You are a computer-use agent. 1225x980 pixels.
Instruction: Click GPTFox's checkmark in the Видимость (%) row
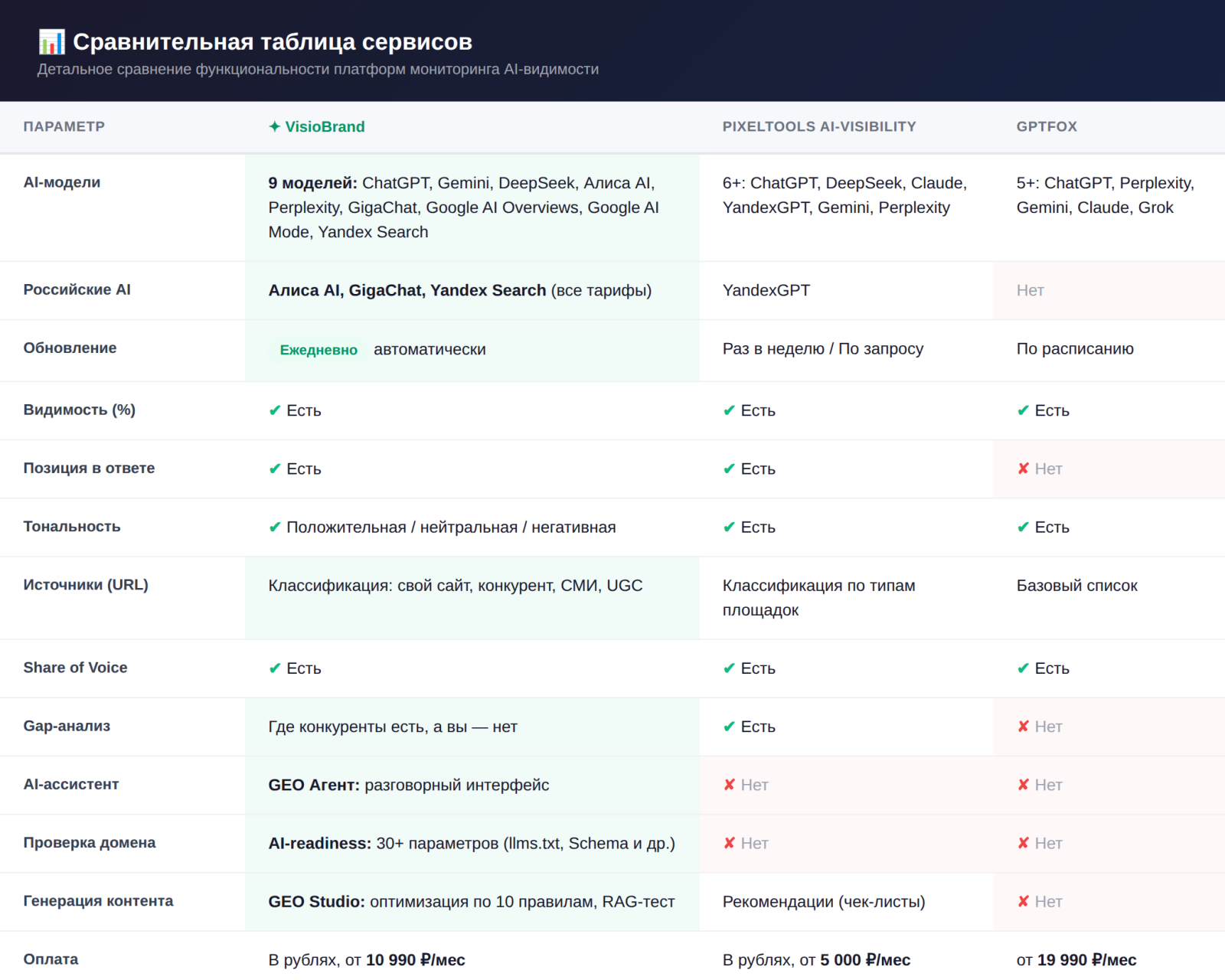click(x=1023, y=410)
